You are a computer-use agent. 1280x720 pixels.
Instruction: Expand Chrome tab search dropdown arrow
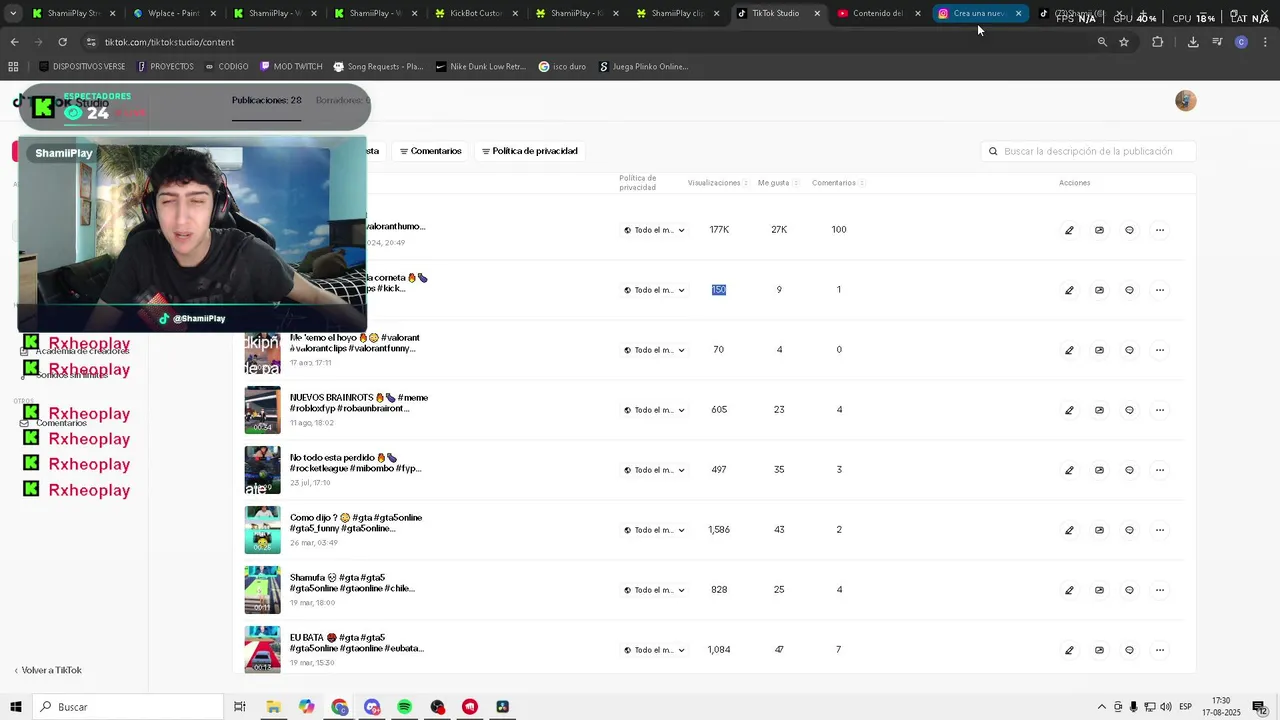coord(13,14)
